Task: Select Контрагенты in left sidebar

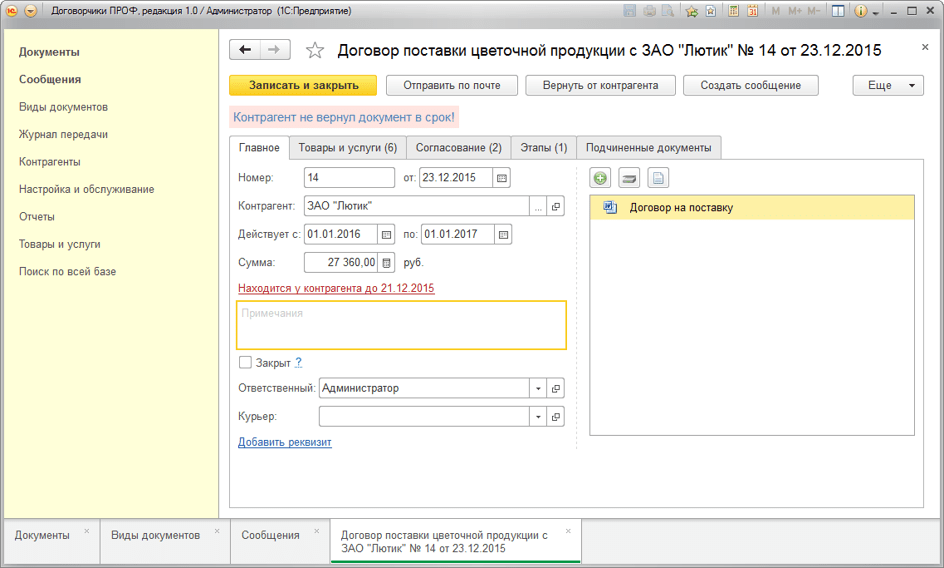Action: 50,162
